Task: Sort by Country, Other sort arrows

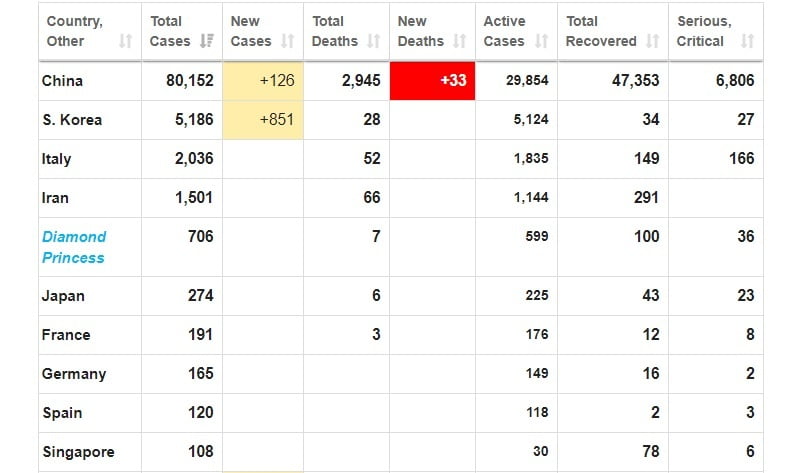Action: pos(125,41)
